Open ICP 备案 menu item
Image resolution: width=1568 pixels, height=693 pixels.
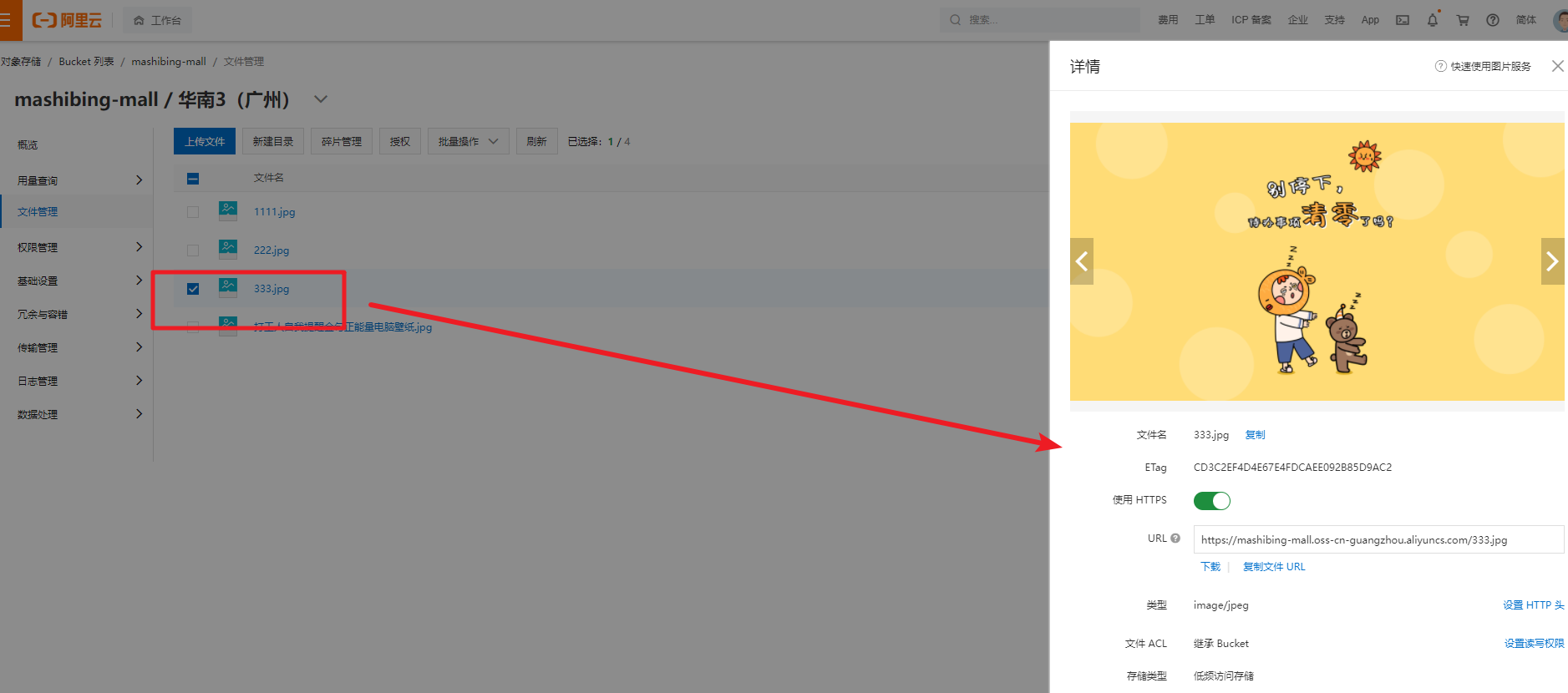[x=1251, y=20]
